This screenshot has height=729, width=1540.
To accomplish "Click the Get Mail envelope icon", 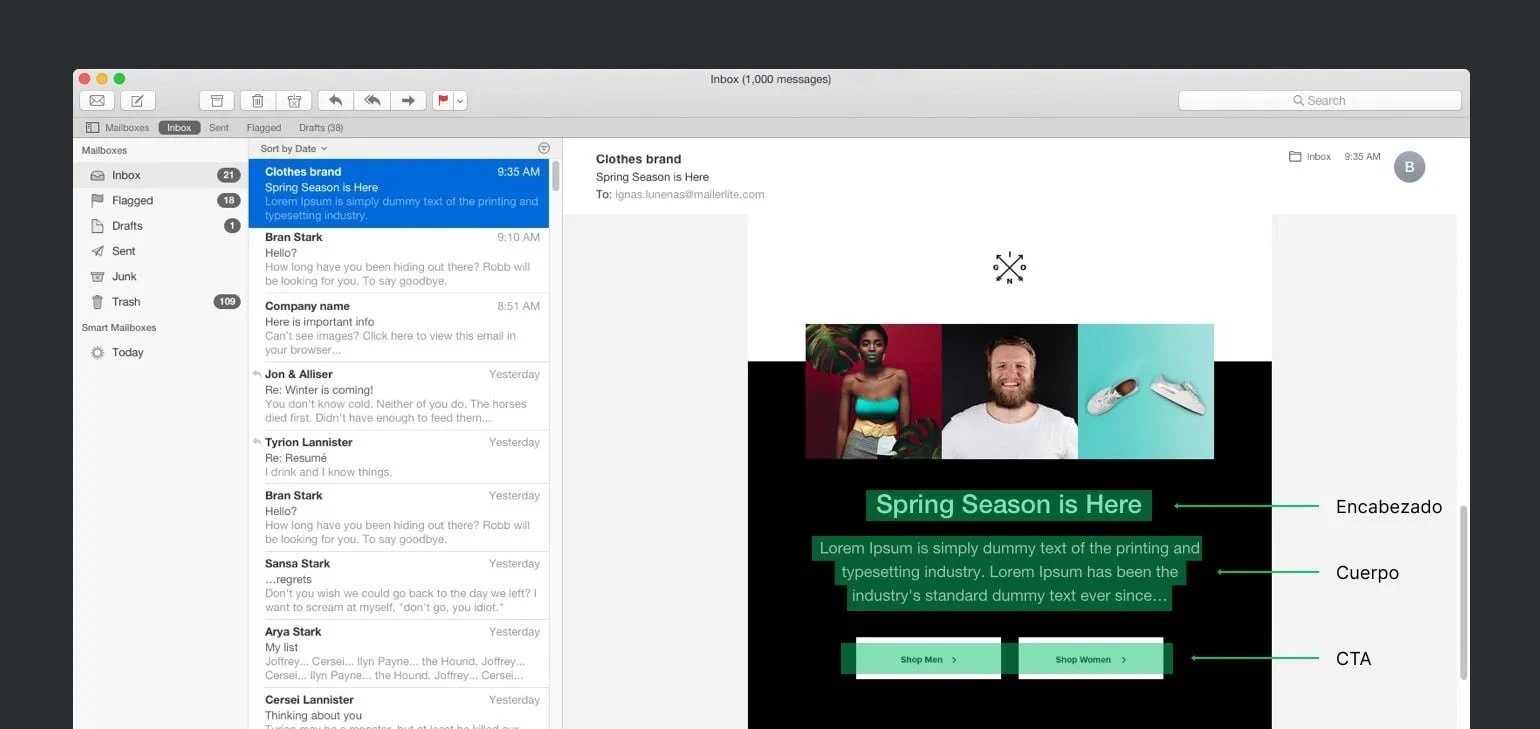I will pos(97,101).
